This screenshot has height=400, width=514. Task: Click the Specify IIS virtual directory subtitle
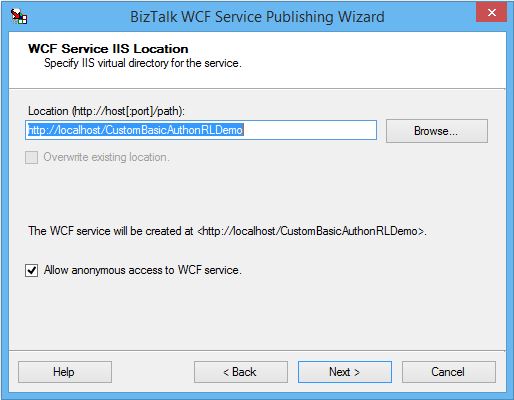tap(143, 63)
